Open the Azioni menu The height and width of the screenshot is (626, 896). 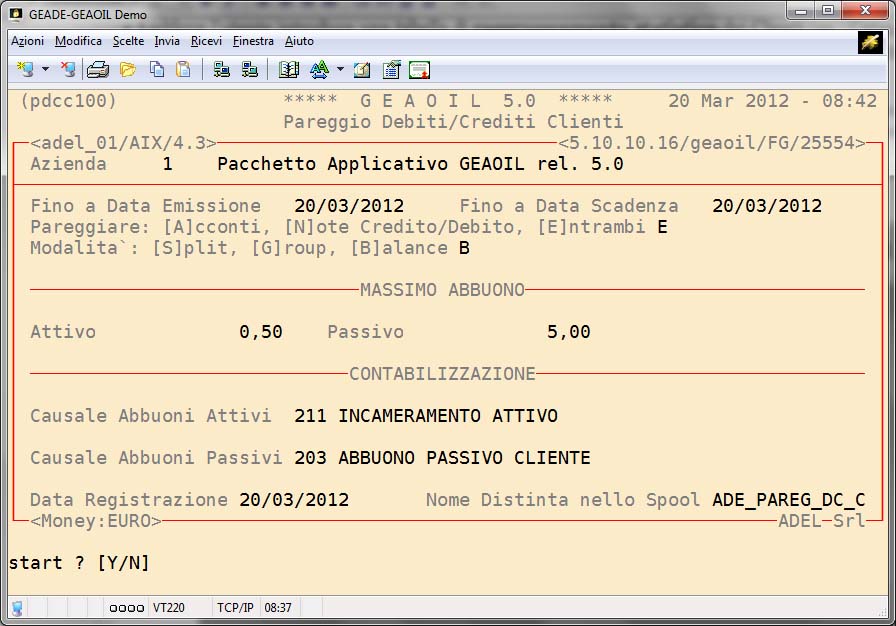27,41
